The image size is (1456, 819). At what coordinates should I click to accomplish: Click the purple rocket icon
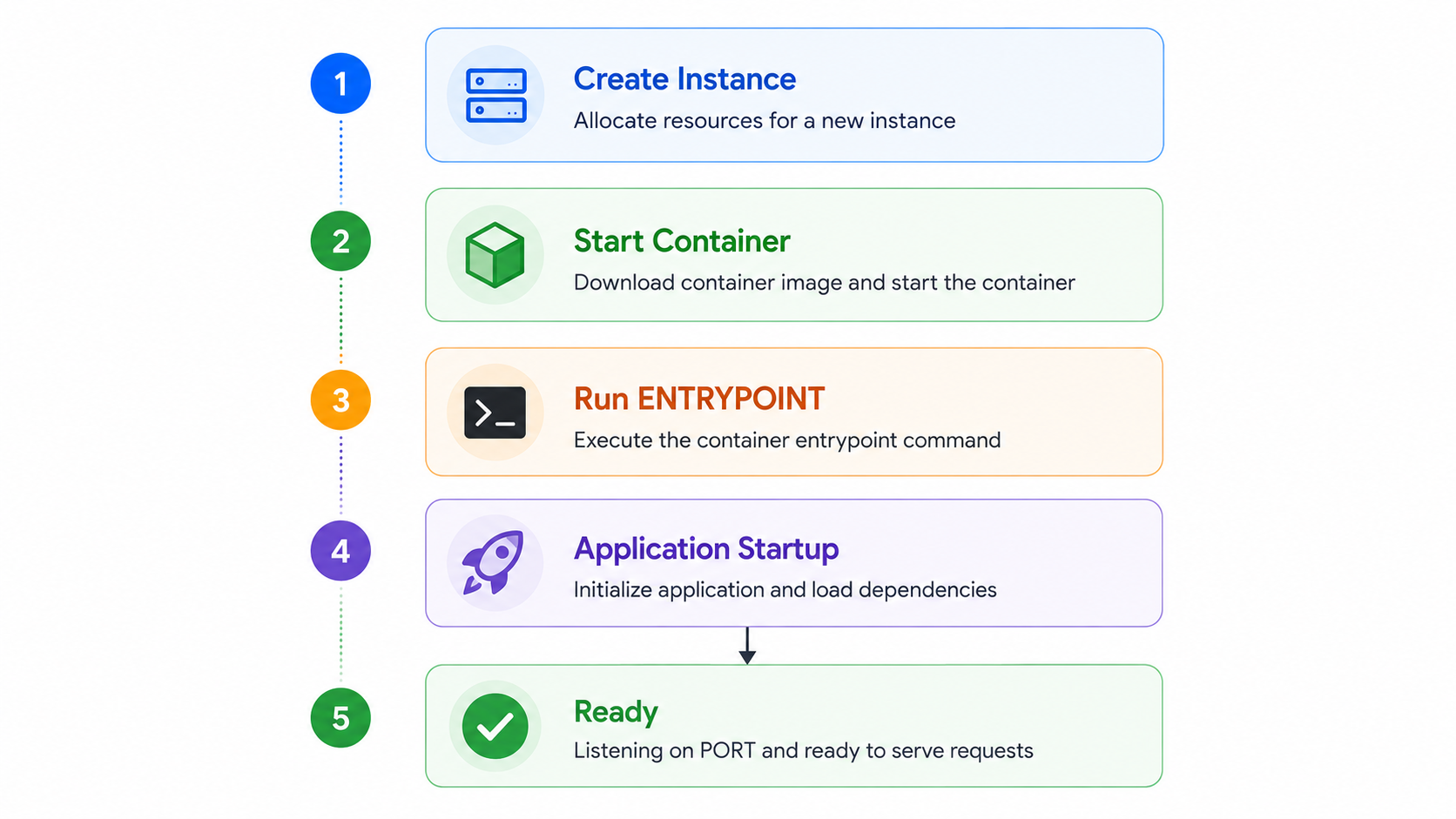click(494, 562)
